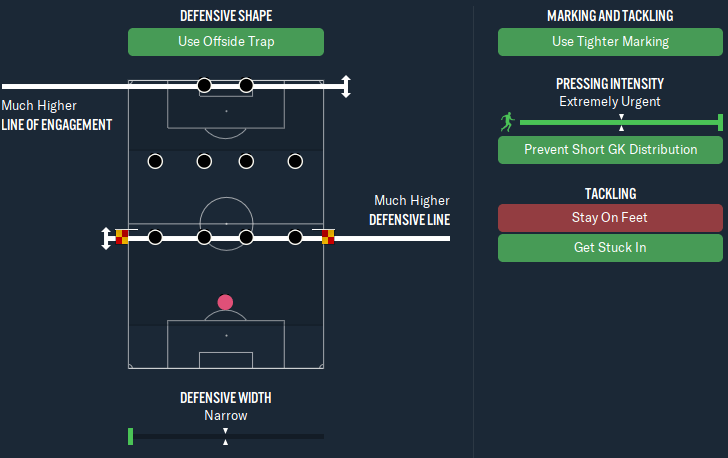
Task: Click the green end handle of Pressing Intensity
Action: point(720,123)
